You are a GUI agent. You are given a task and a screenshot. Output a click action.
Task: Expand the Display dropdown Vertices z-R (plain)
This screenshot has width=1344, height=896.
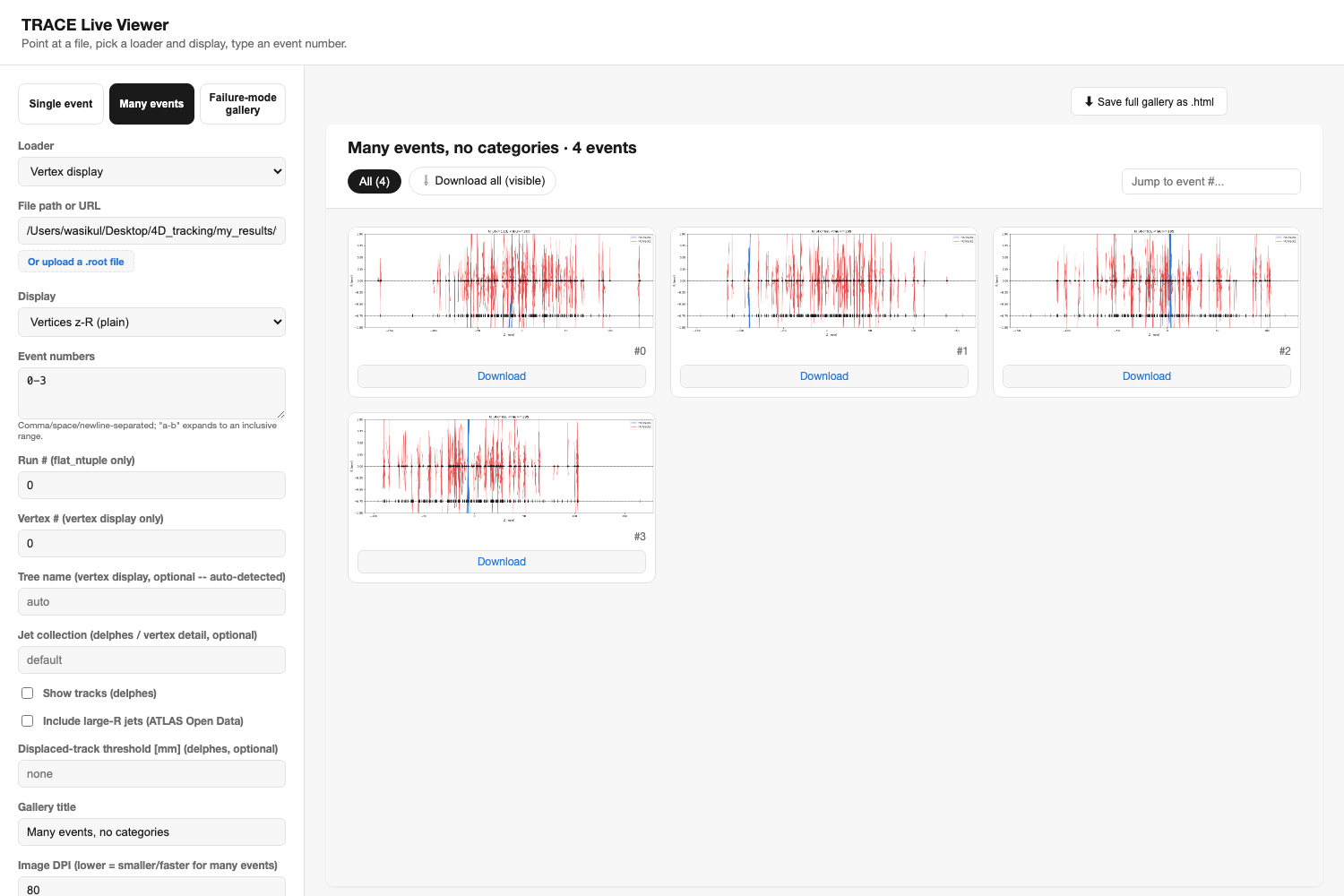(151, 323)
